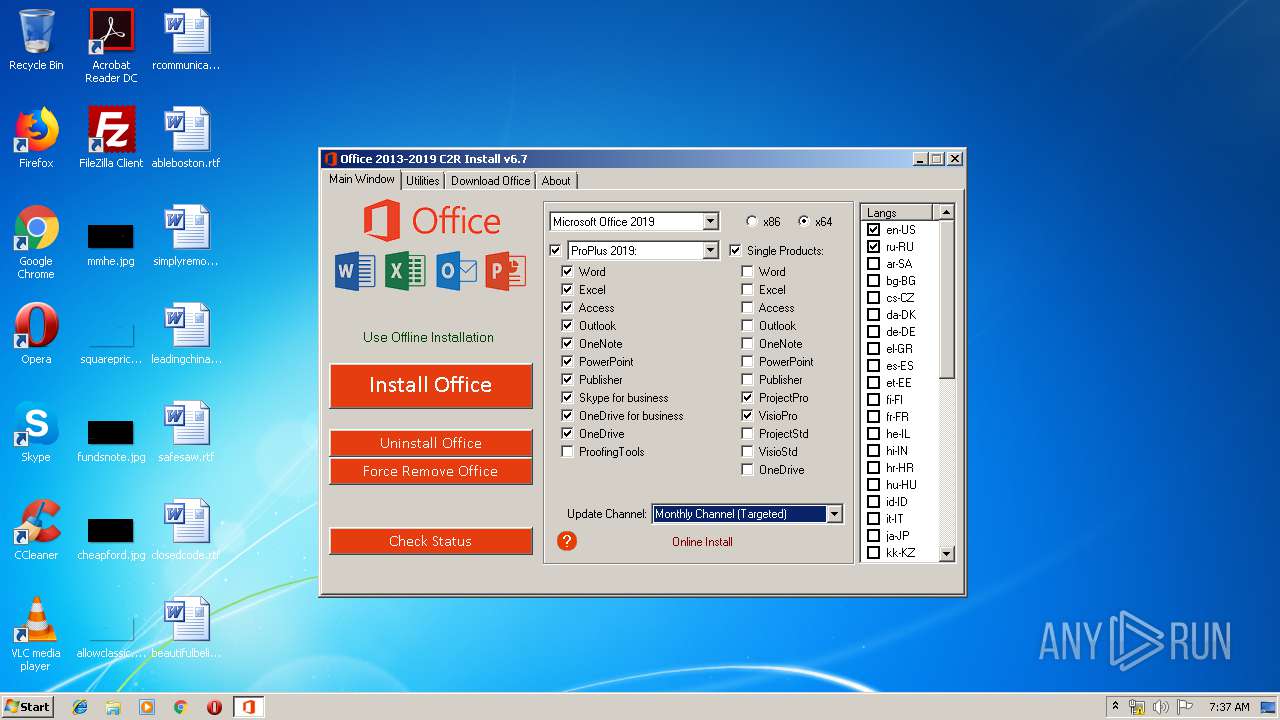Select FileZilla Client desktop icon

click(x=111, y=138)
